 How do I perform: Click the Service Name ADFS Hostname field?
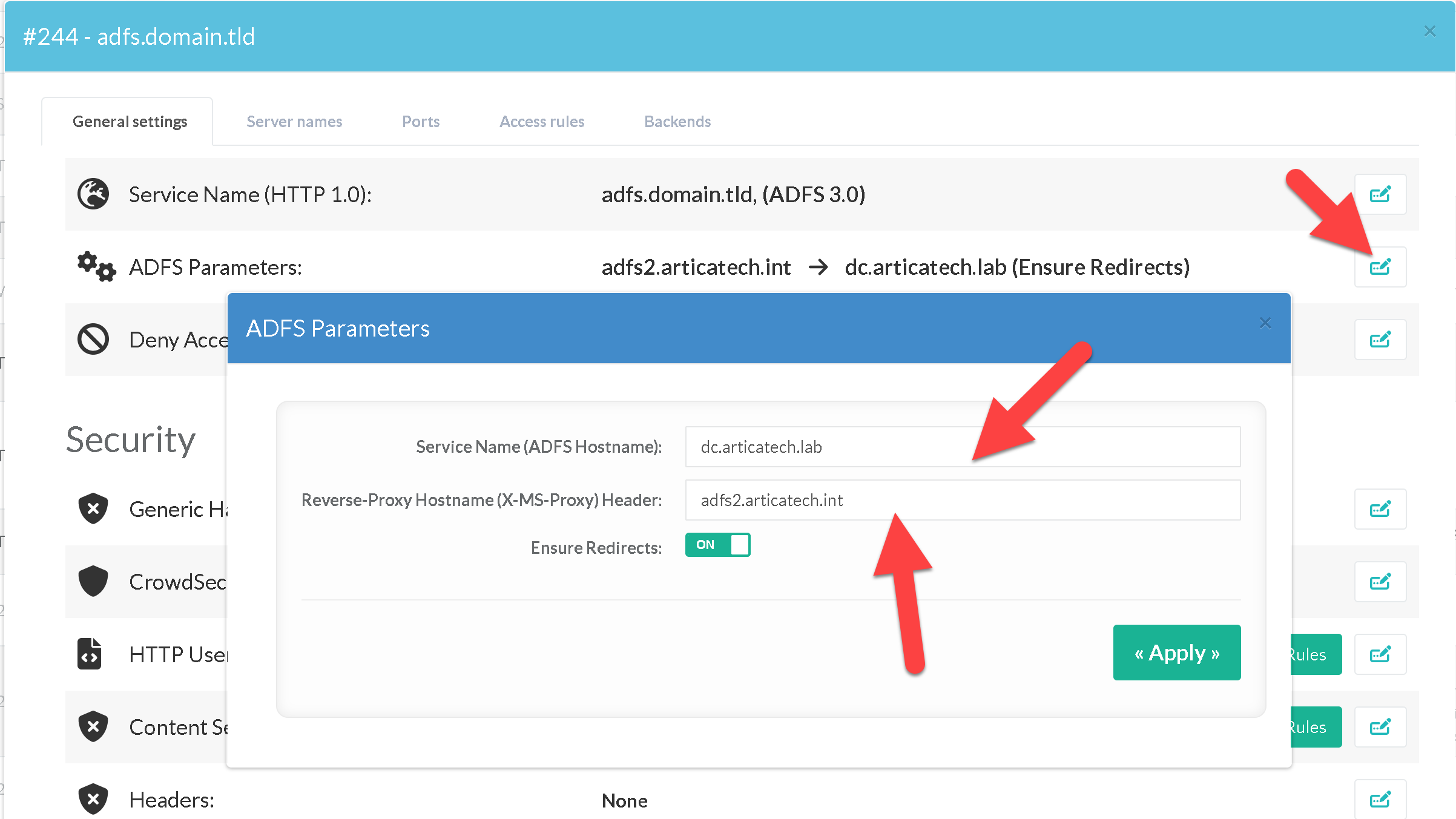(x=962, y=447)
